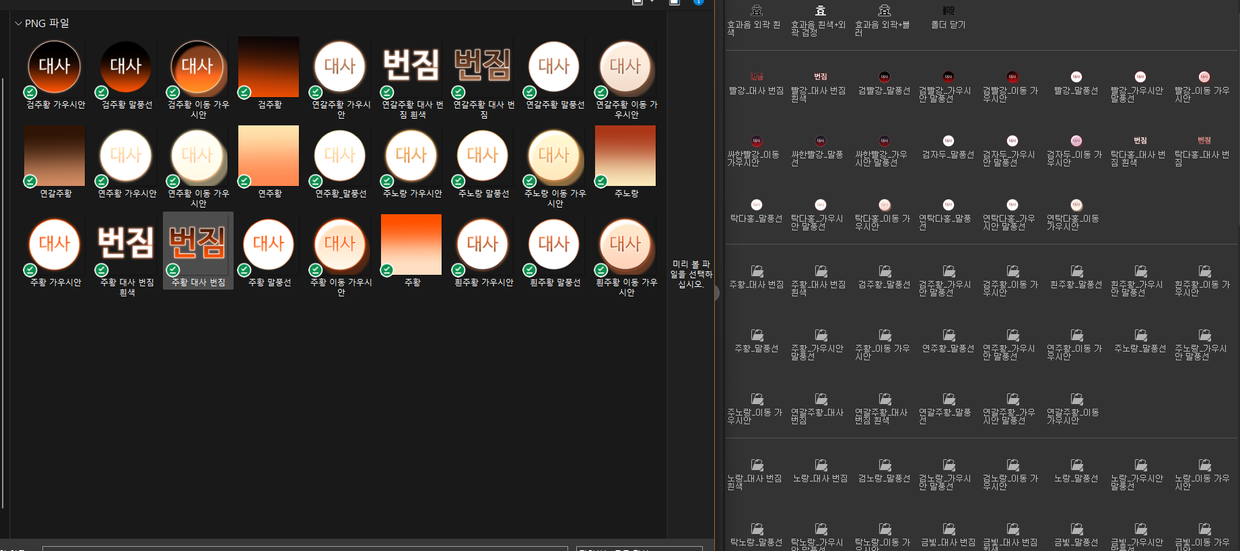Select the 주노랑 가우시안 file thumbnail
This screenshot has width=1240, height=551.
(411, 155)
